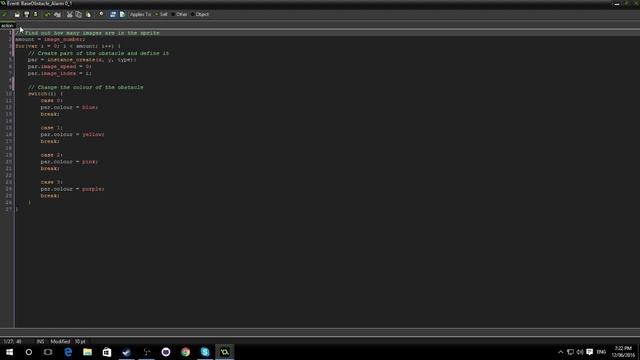Screen dimensions: 640x360
Task: Open Google Chrome from taskbar
Action: [x=185, y=352]
